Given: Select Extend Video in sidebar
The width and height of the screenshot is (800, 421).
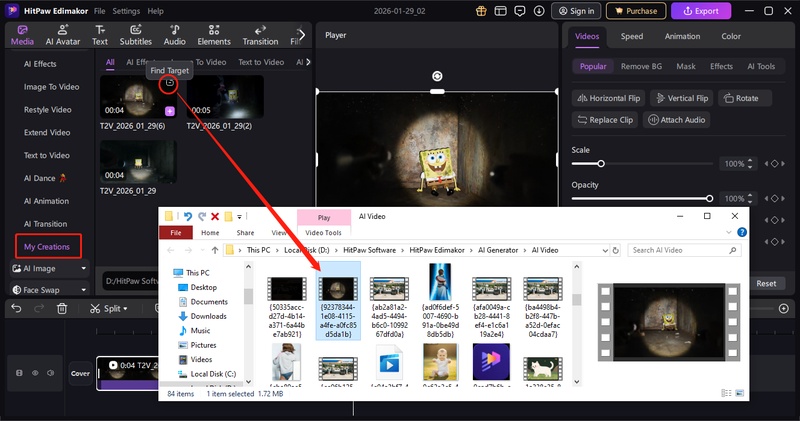Looking at the screenshot, I should 46,132.
